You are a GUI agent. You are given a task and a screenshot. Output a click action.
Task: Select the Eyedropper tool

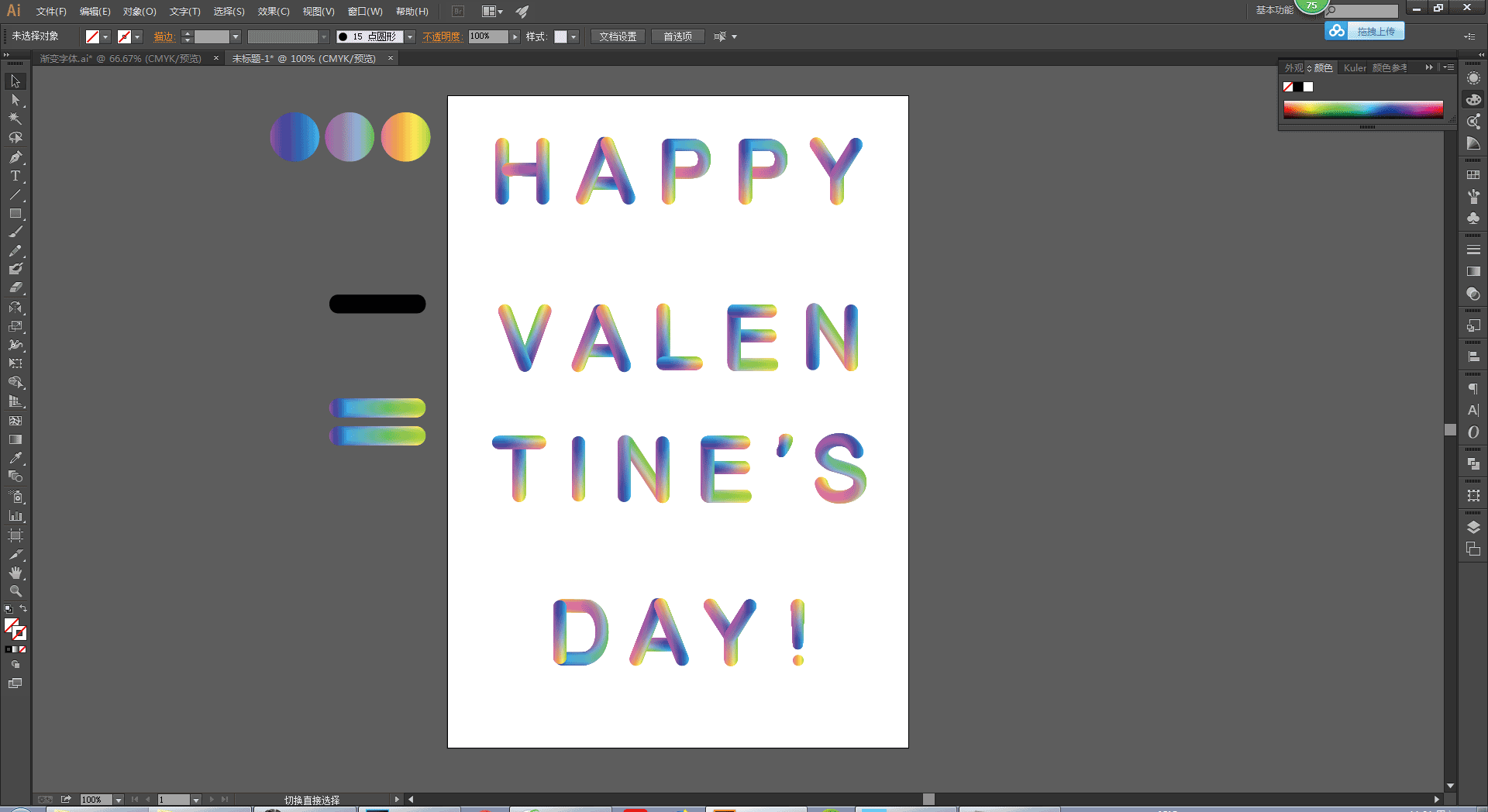[15, 458]
